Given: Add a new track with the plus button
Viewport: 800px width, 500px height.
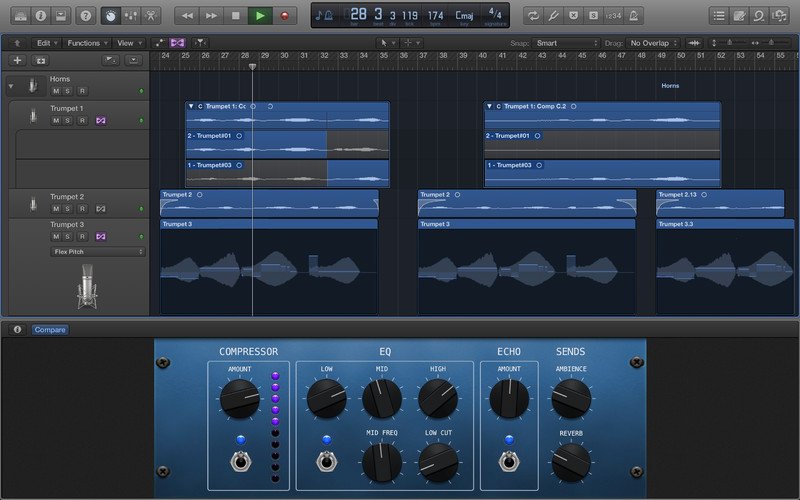Looking at the screenshot, I should coord(16,61).
